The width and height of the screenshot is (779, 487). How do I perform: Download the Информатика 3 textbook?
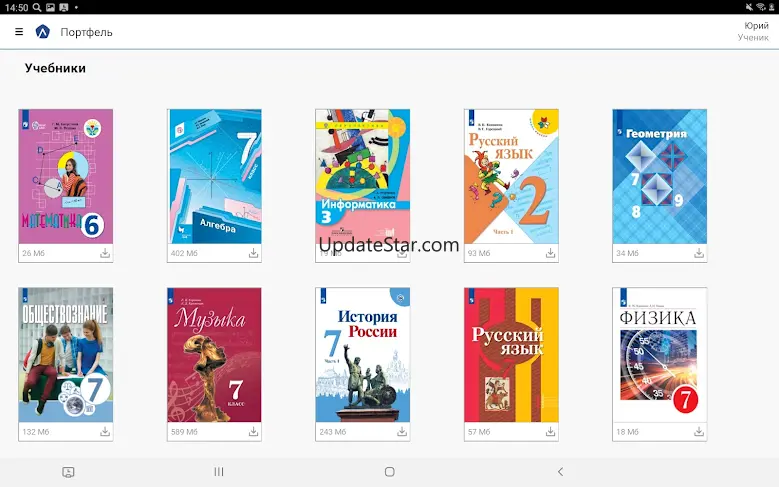pyautogui.click(x=402, y=253)
